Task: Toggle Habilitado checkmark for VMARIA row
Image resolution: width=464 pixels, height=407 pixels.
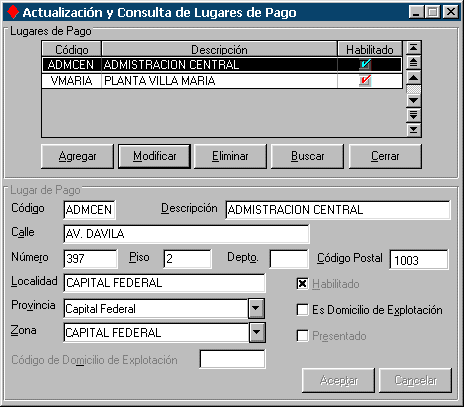Action: pyautogui.click(x=365, y=81)
